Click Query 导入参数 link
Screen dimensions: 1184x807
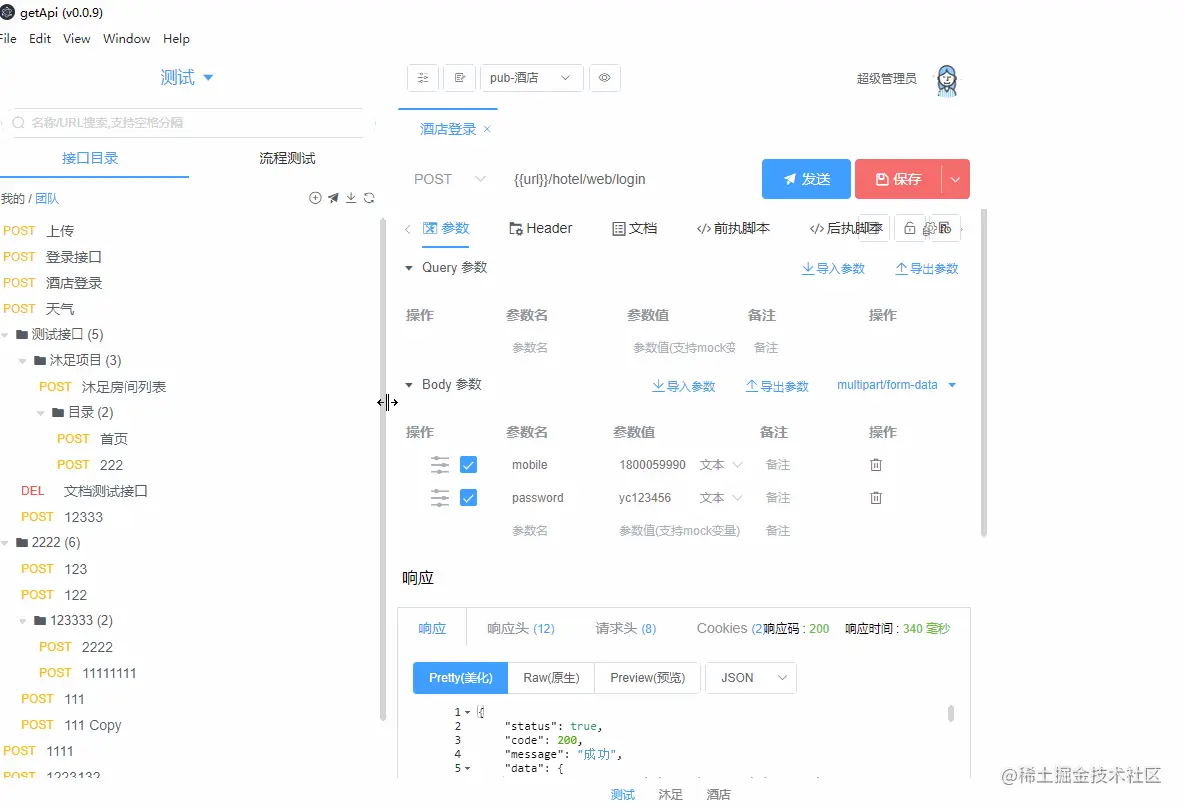[x=833, y=269]
